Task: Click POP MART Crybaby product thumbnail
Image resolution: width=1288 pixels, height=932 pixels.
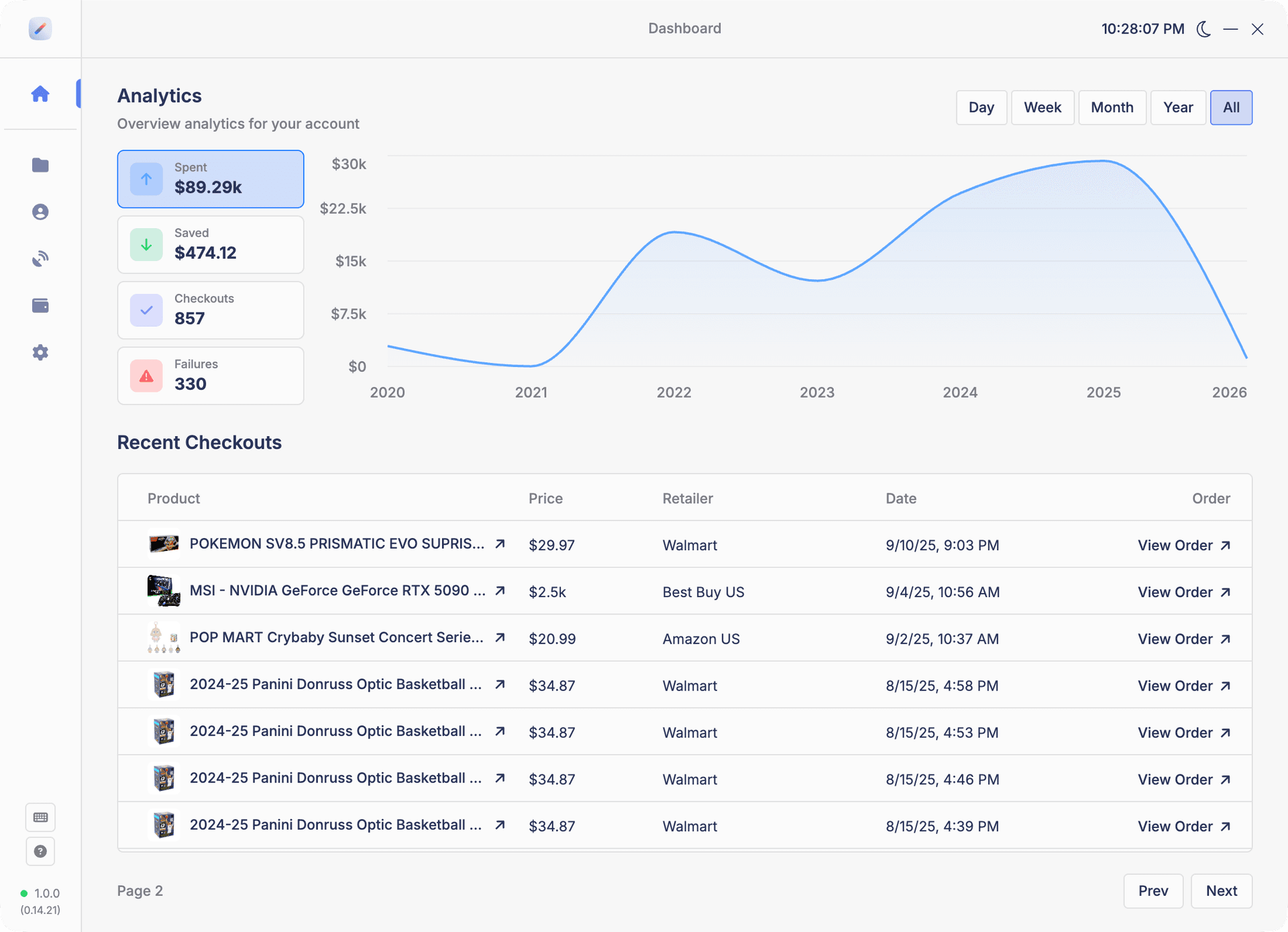Action: point(164,638)
